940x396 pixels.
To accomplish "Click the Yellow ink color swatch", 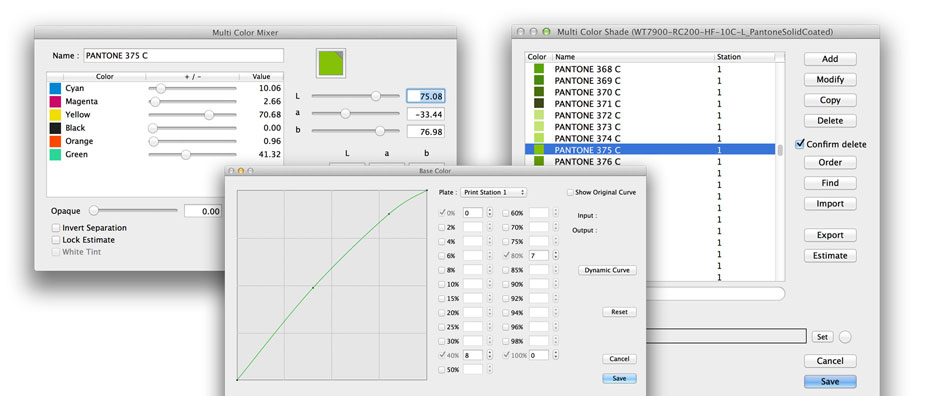I will tap(55, 114).
